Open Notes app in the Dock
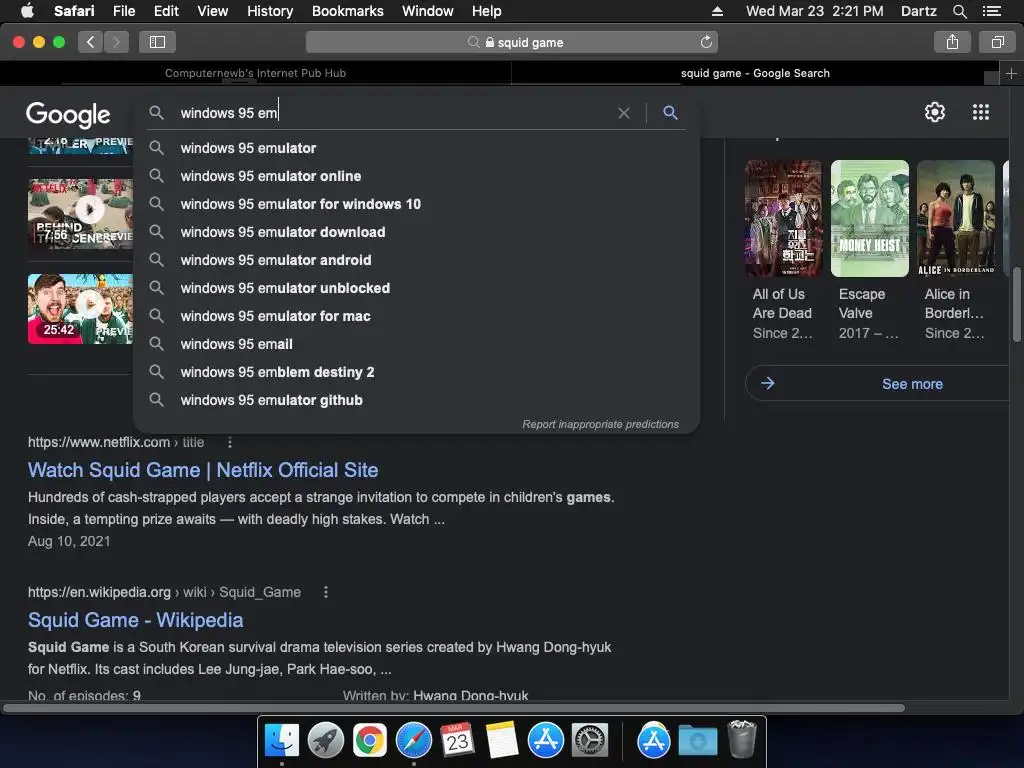 [x=502, y=741]
